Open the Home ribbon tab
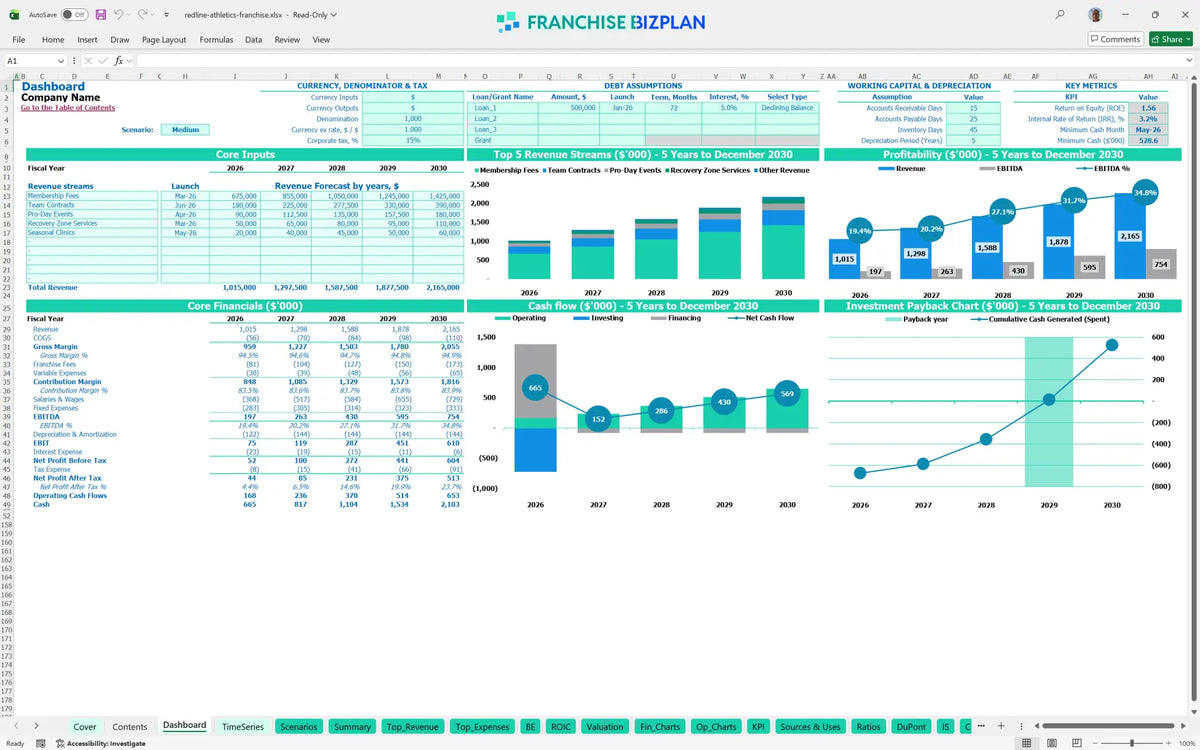 pos(53,40)
